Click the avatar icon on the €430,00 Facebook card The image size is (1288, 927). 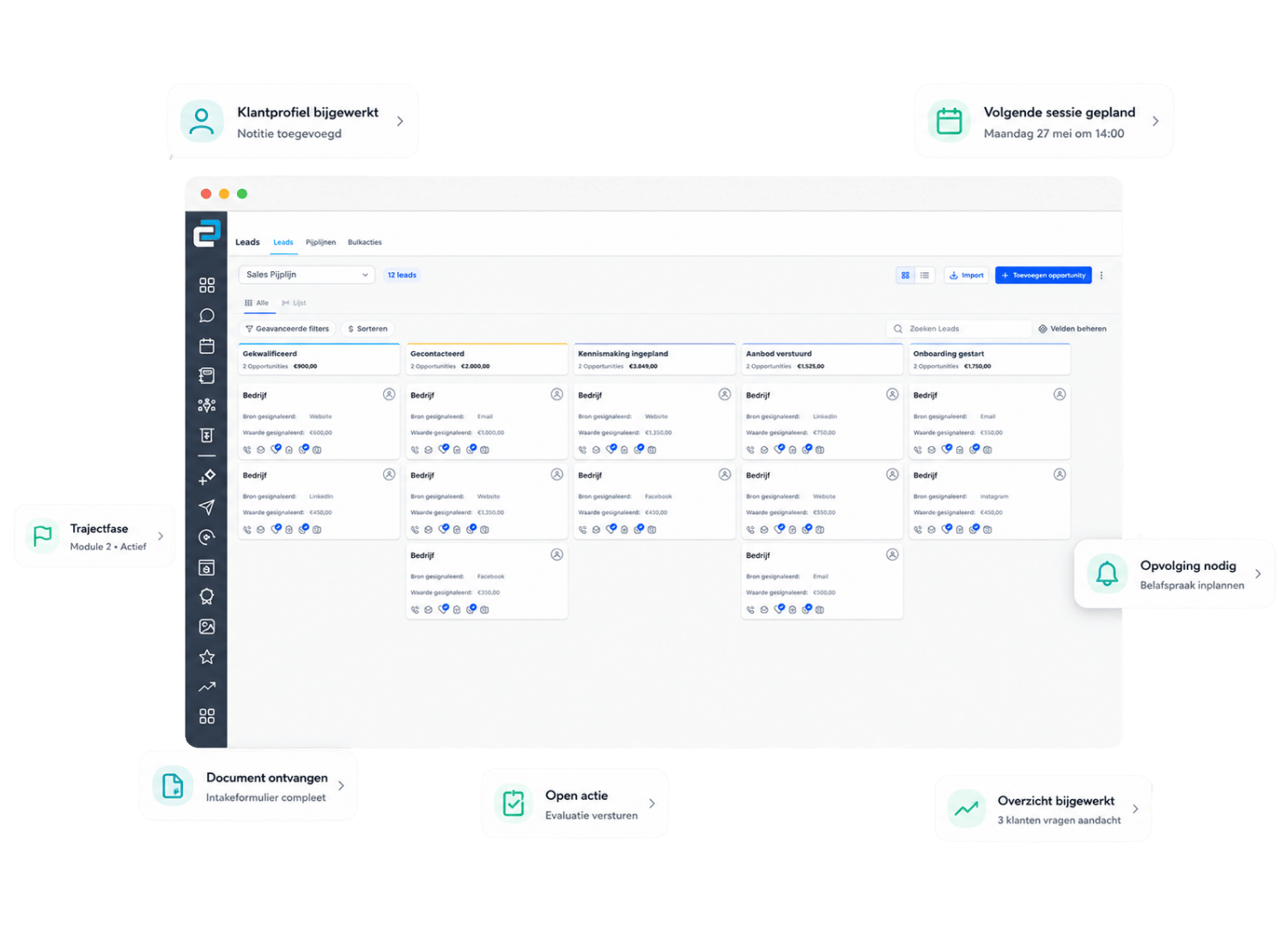[x=725, y=475]
